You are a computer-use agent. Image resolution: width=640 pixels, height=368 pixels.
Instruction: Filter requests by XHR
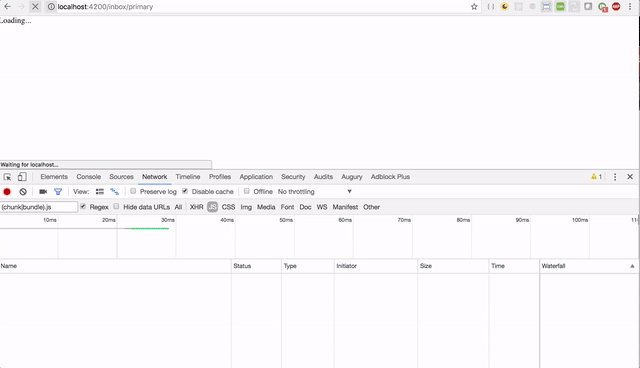pyautogui.click(x=196, y=207)
